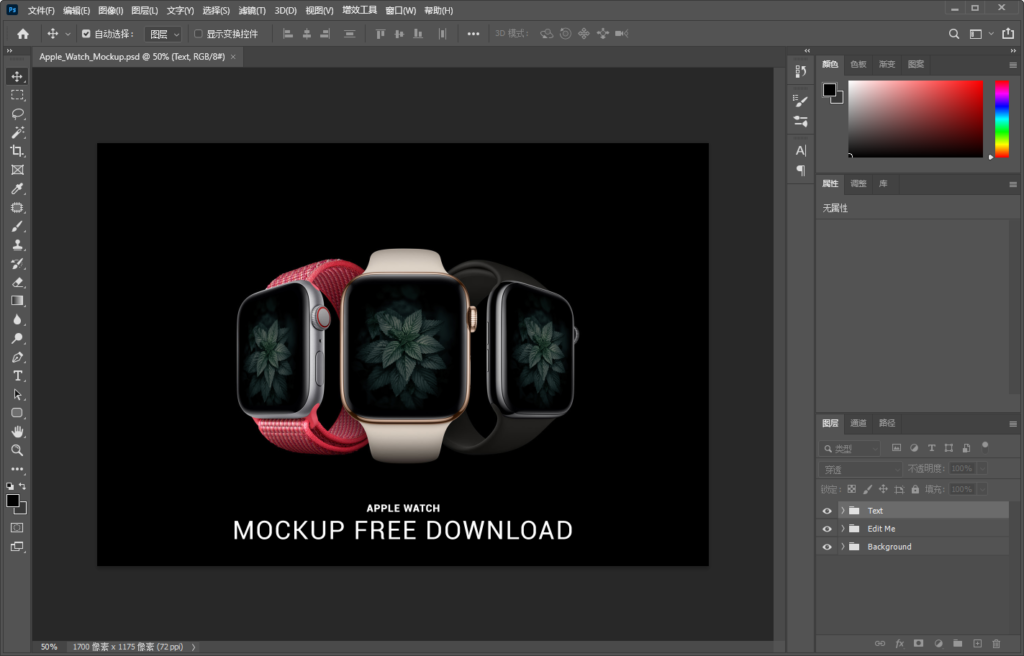Select the Hand tool
Image resolution: width=1024 pixels, height=656 pixels.
click(x=17, y=431)
